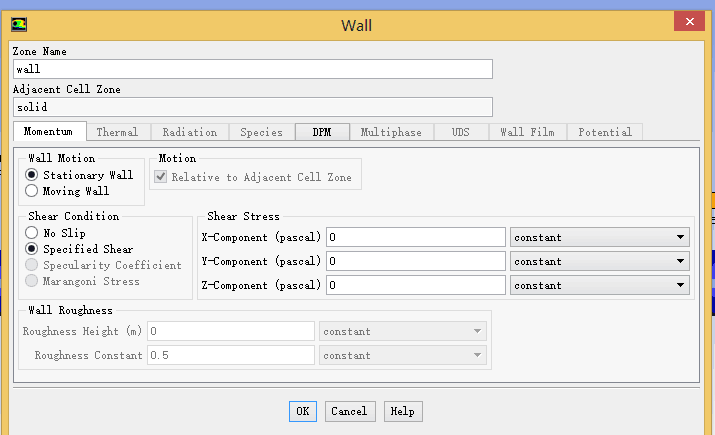Image resolution: width=715 pixels, height=435 pixels.
Task: Open X-Component constant dropdown
Action: (599, 238)
